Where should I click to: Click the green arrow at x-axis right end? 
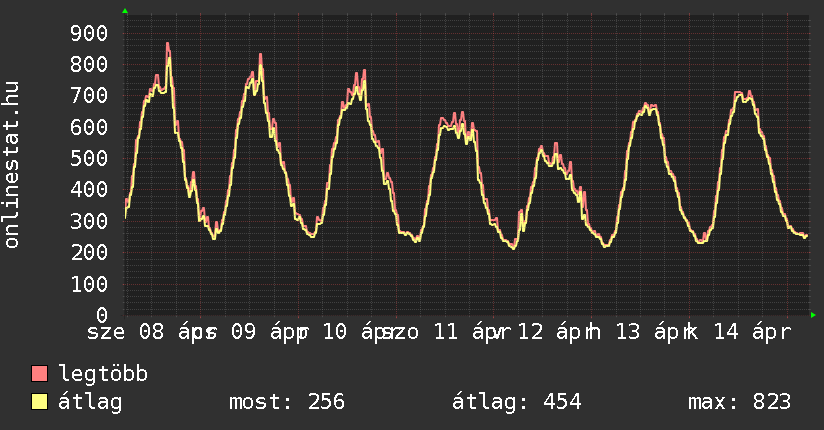pos(813,315)
